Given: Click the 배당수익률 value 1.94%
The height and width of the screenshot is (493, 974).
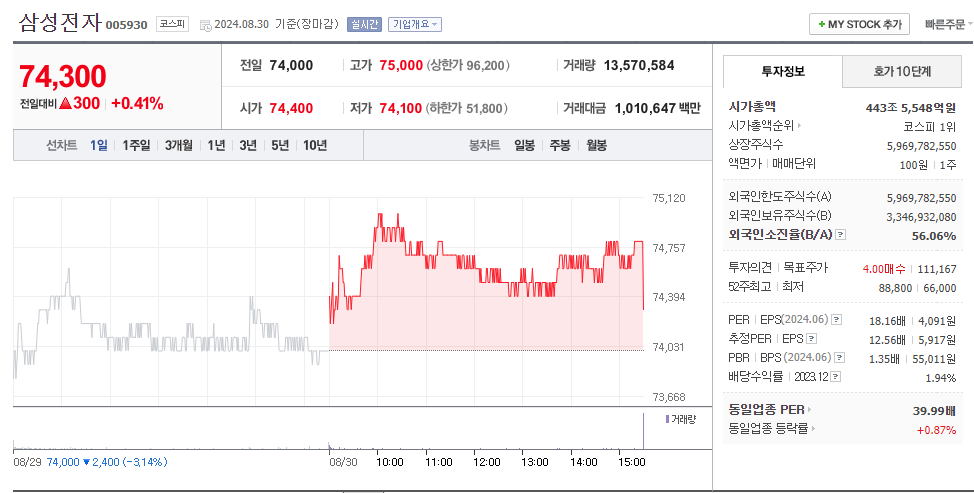Looking at the screenshot, I should click(x=940, y=378).
